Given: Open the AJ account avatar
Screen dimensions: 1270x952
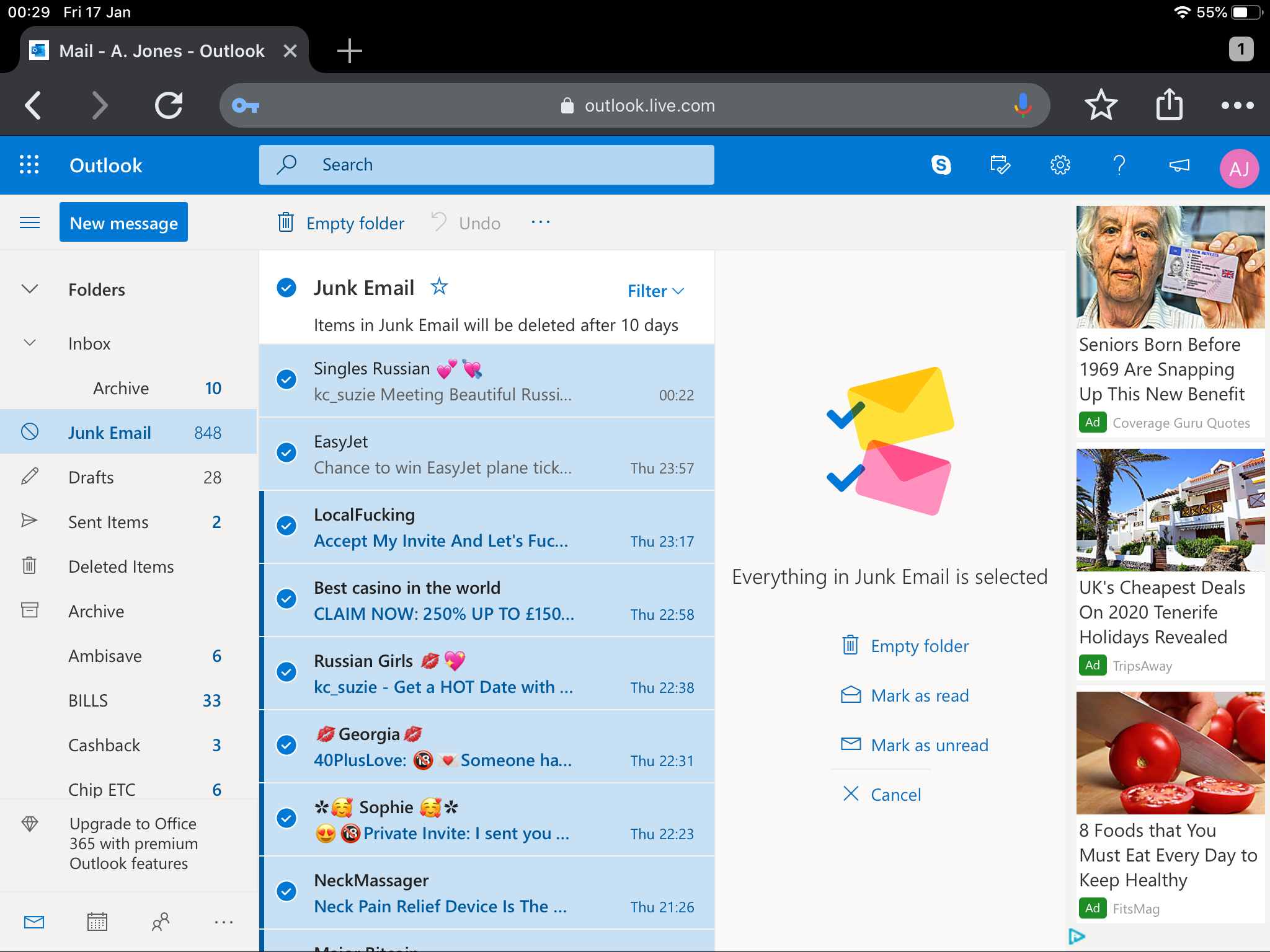Looking at the screenshot, I should click(1238, 168).
